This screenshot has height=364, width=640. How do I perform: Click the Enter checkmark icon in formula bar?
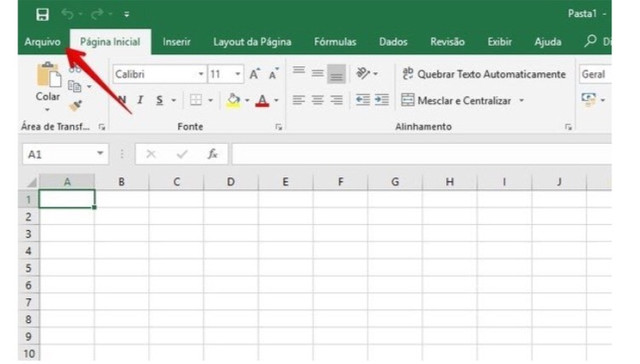182,154
